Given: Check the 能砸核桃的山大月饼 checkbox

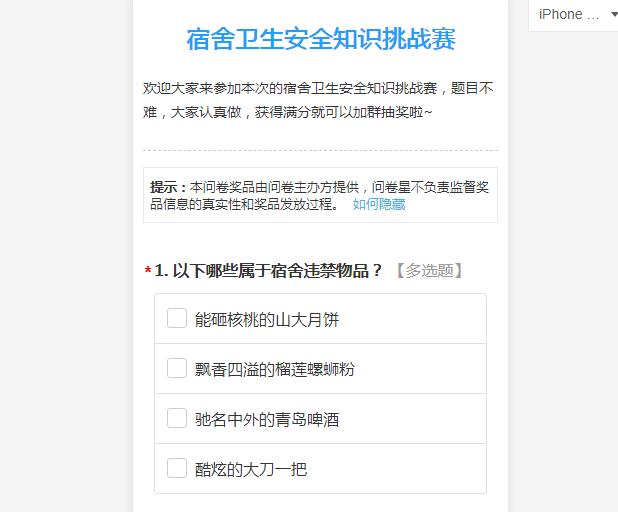Looking at the screenshot, I should (177, 318).
